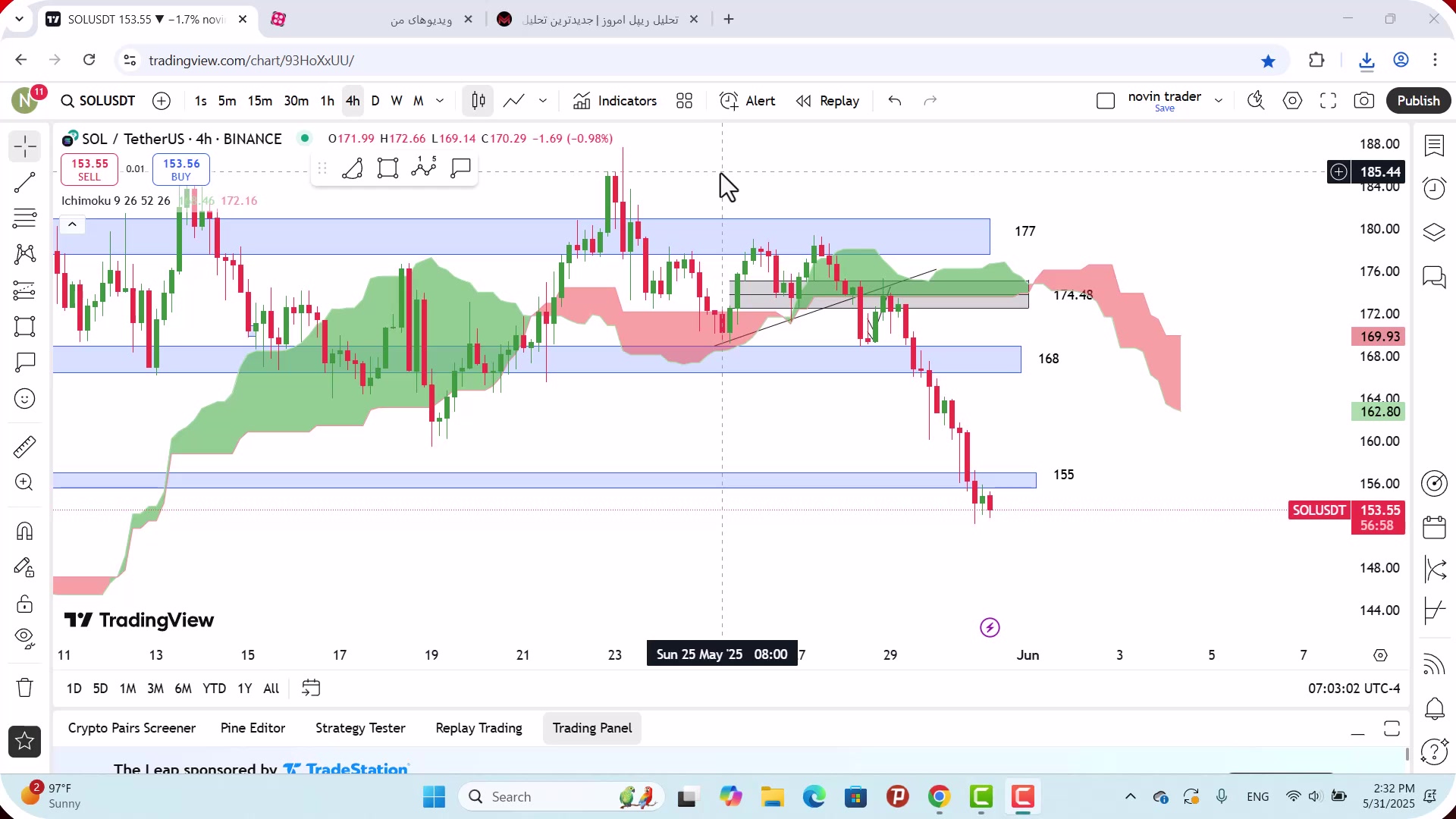Open candlestick chart type selector

pos(479,101)
